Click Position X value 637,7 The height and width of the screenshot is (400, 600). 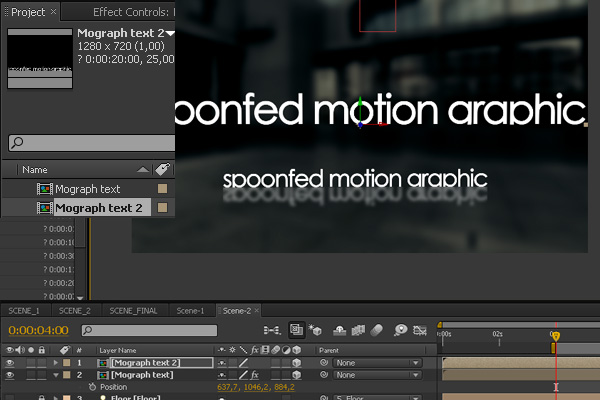tap(227, 387)
